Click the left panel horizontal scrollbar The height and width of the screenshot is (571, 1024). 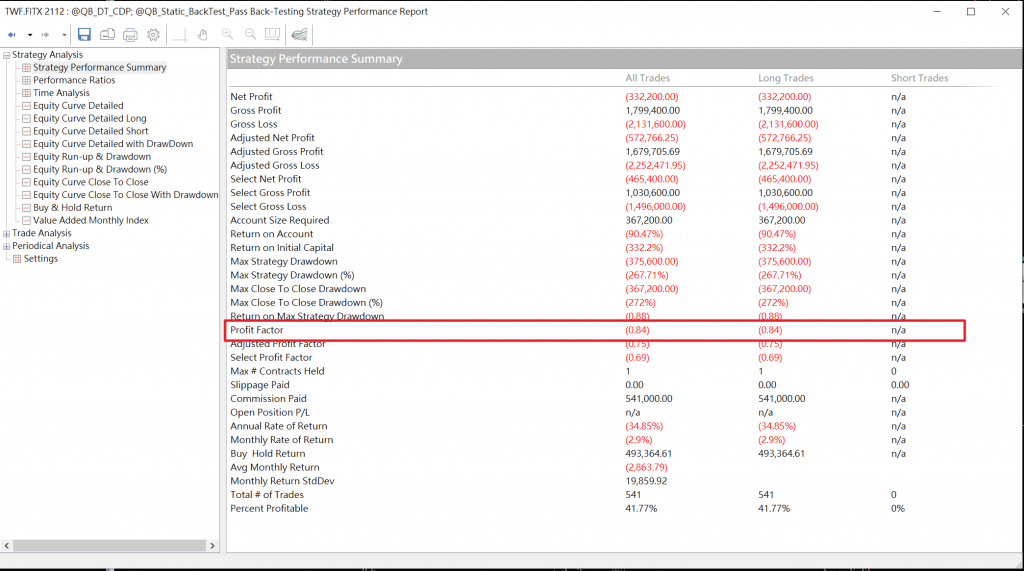click(x=110, y=546)
